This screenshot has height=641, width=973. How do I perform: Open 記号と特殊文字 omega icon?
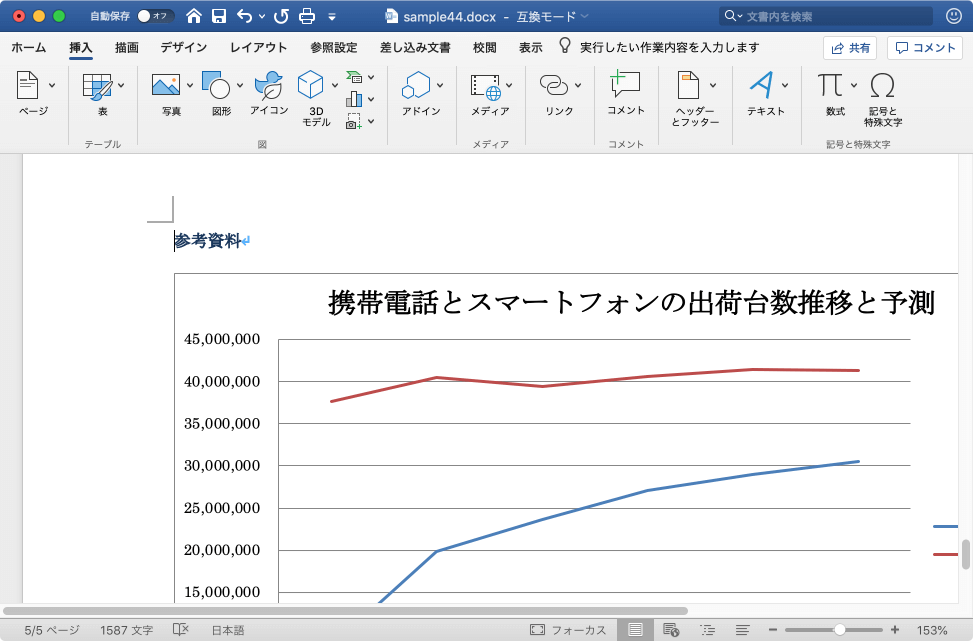[x=882, y=85]
